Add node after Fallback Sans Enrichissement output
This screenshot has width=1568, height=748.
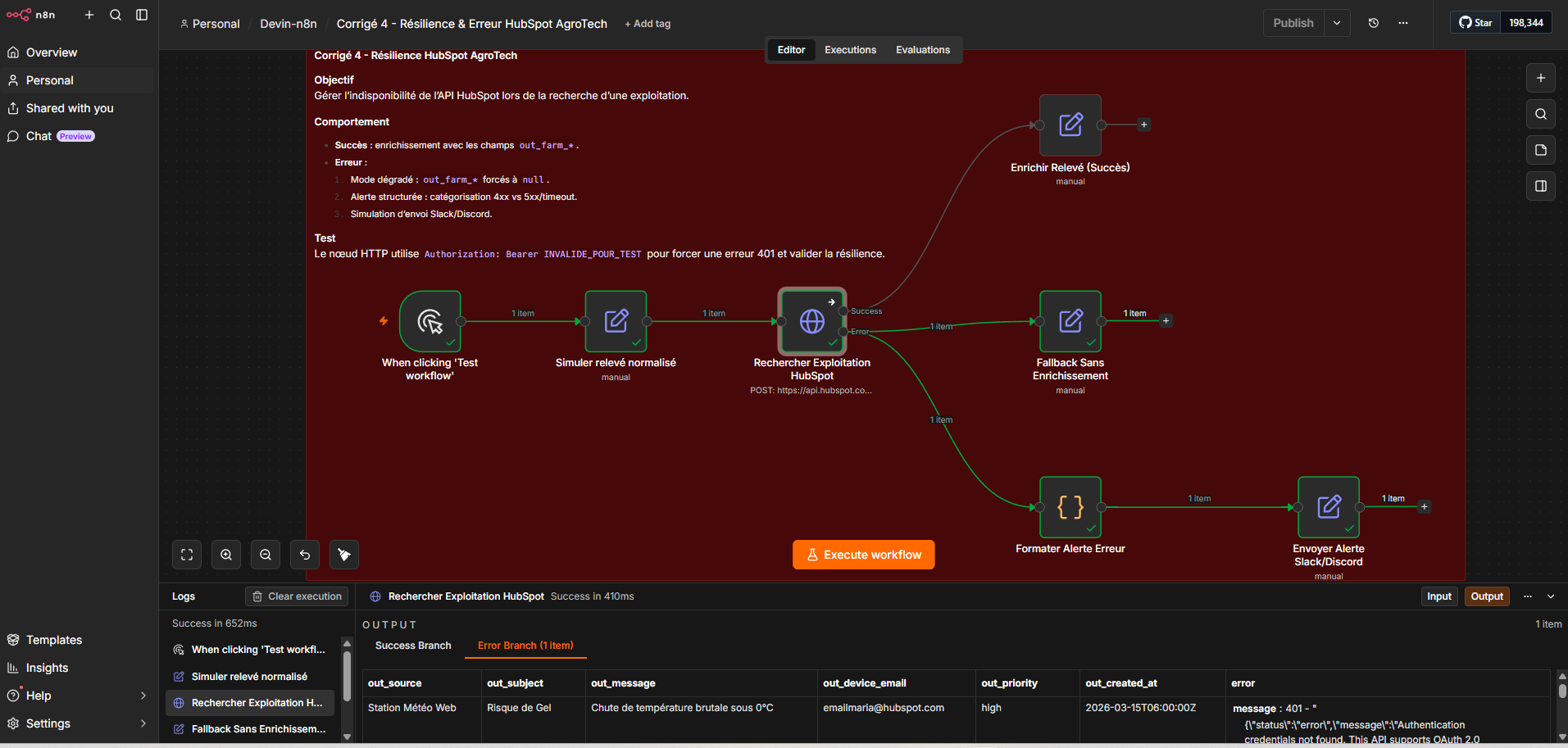pos(1166,321)
